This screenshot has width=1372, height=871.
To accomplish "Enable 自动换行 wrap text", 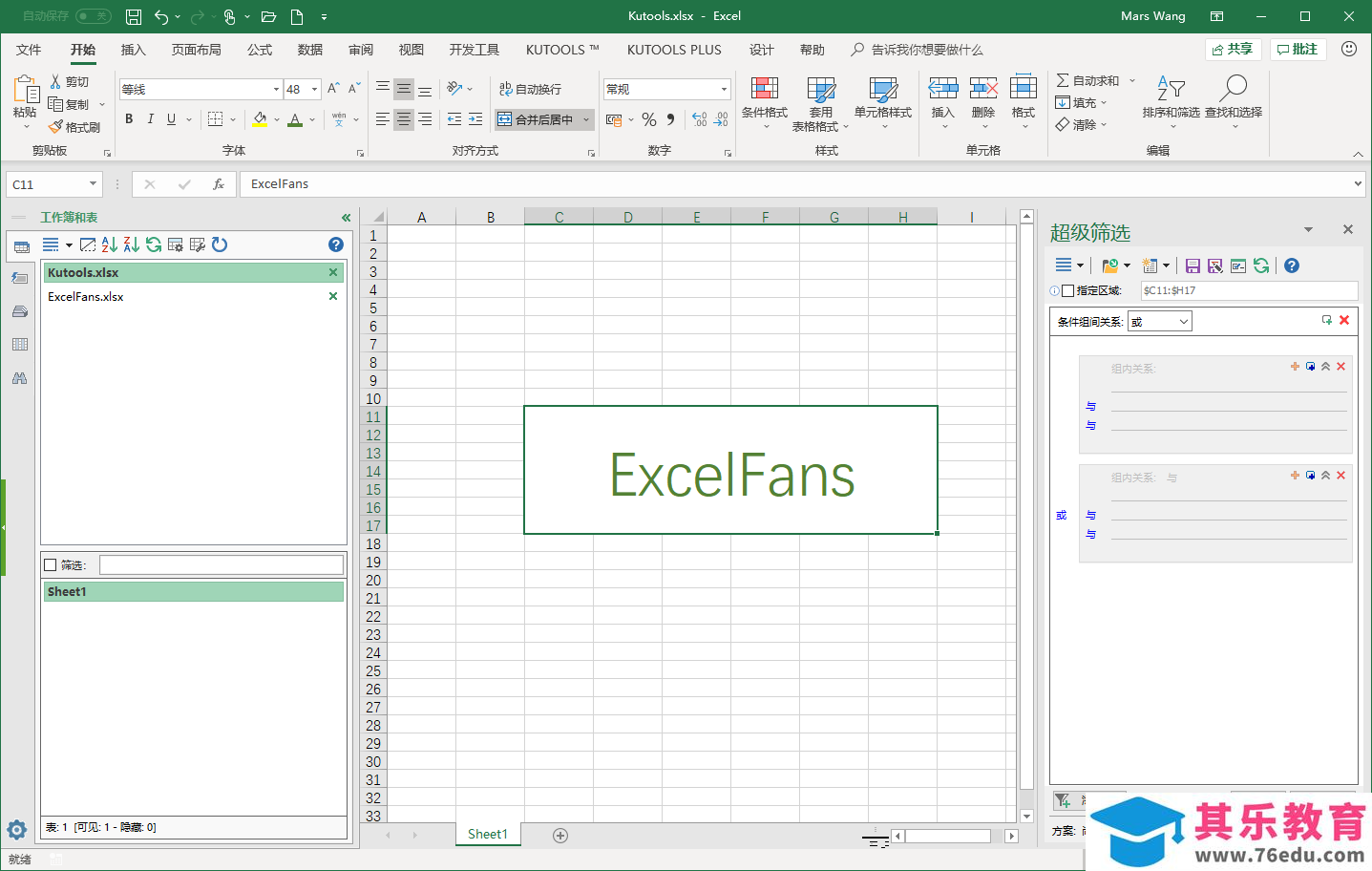I will (530, 89).
